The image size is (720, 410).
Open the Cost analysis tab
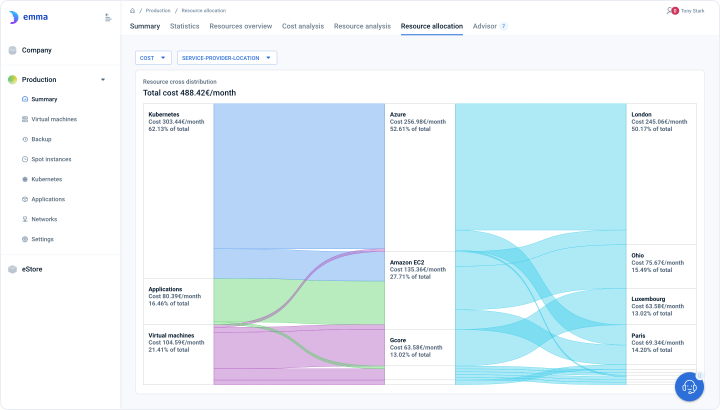[303, 26]
